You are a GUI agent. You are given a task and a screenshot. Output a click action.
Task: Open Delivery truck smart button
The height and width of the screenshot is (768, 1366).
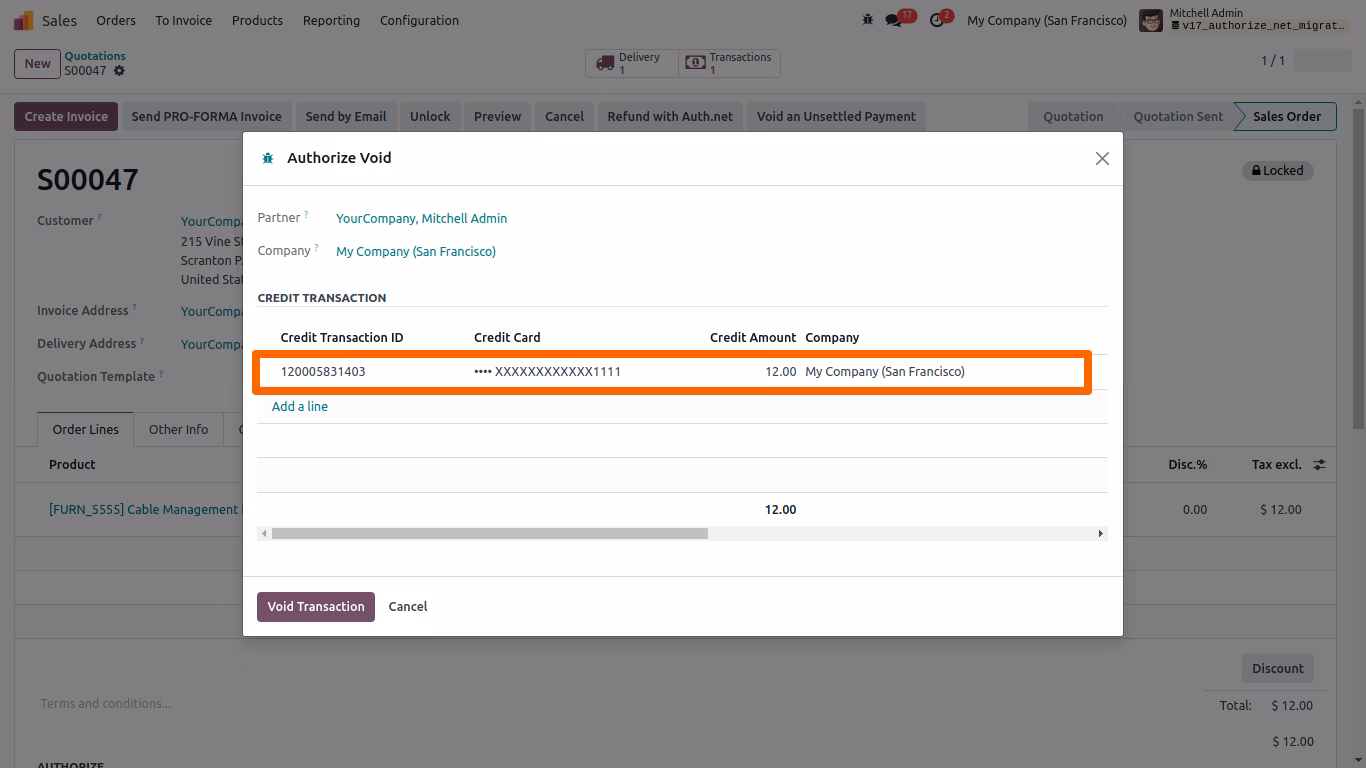click(x=632, y=63)
